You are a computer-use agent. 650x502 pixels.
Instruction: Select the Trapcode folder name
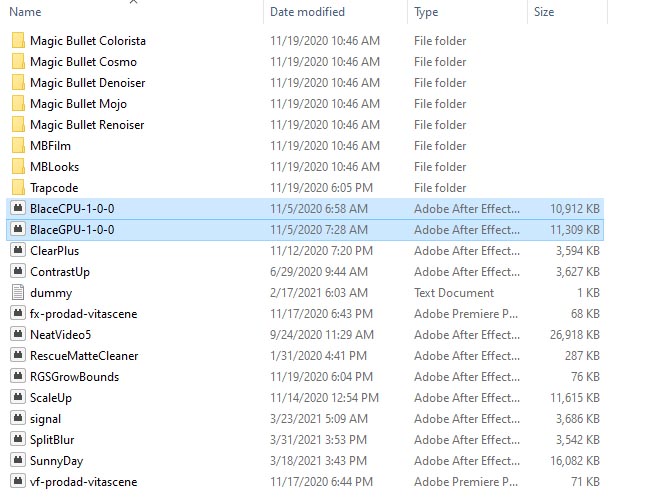54,188
